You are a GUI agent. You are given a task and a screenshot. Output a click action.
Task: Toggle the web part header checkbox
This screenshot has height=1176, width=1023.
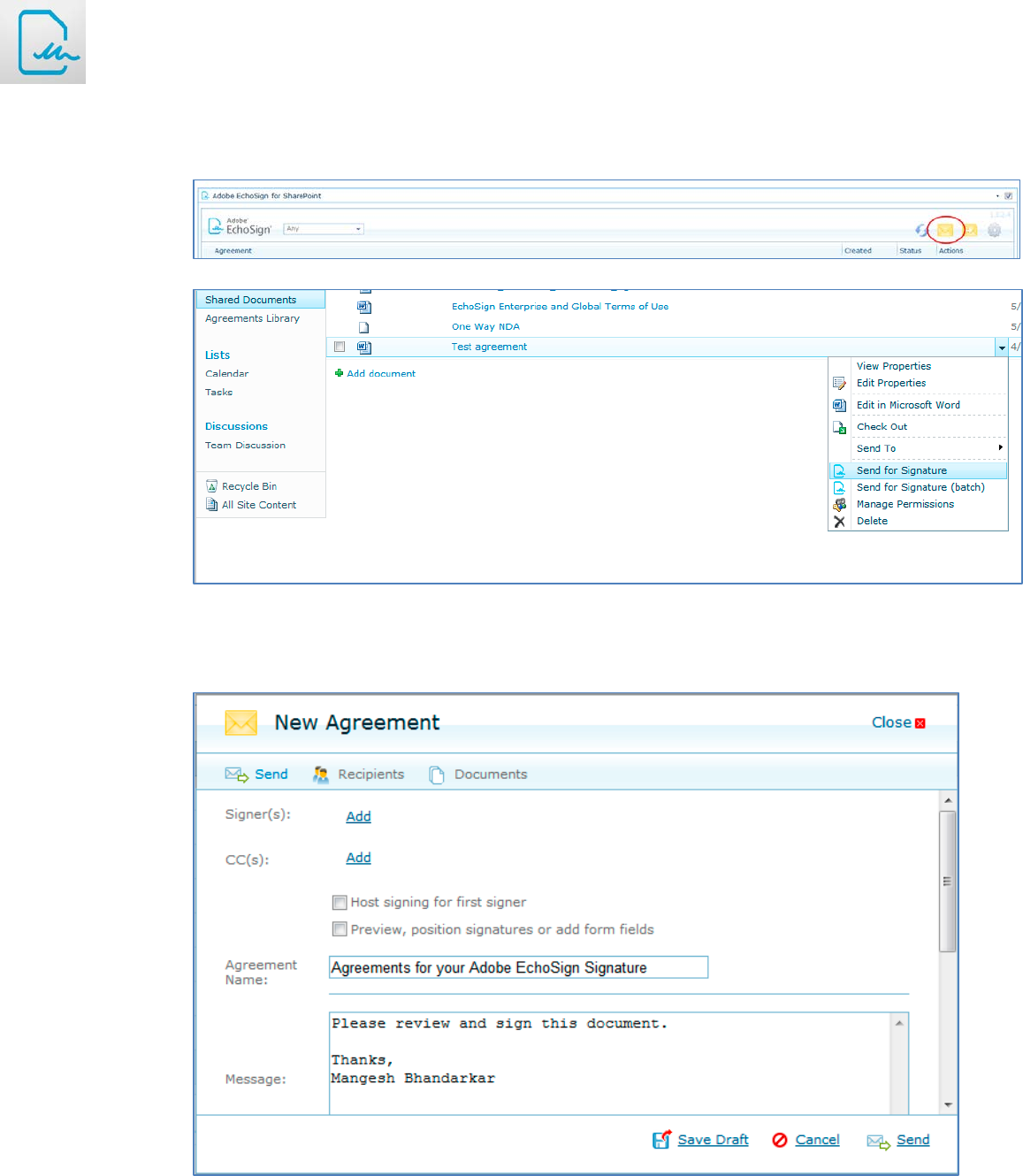pyautogui.click(x=1008, y=195)
